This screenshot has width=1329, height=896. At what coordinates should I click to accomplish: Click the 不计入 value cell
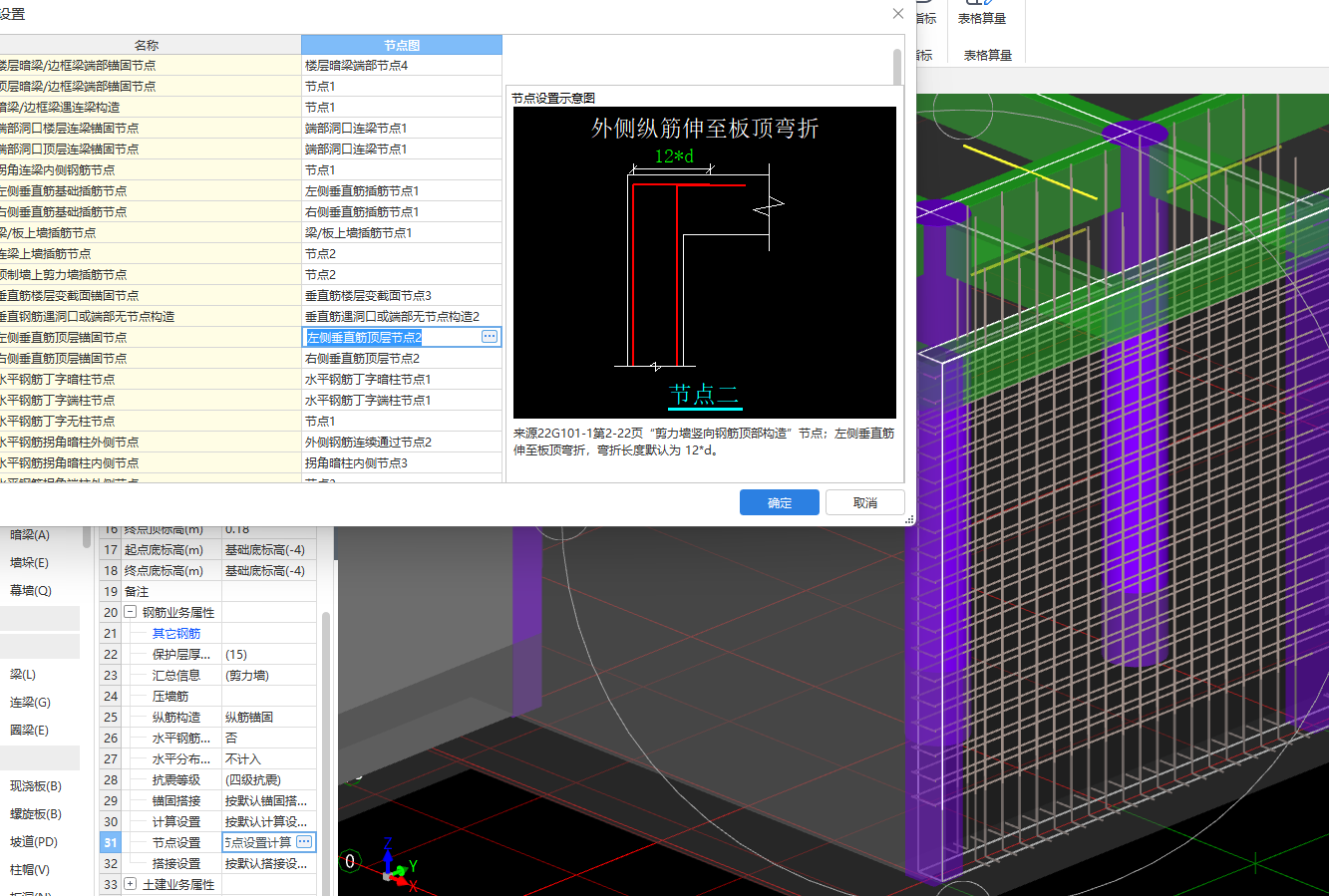point(268,758)
